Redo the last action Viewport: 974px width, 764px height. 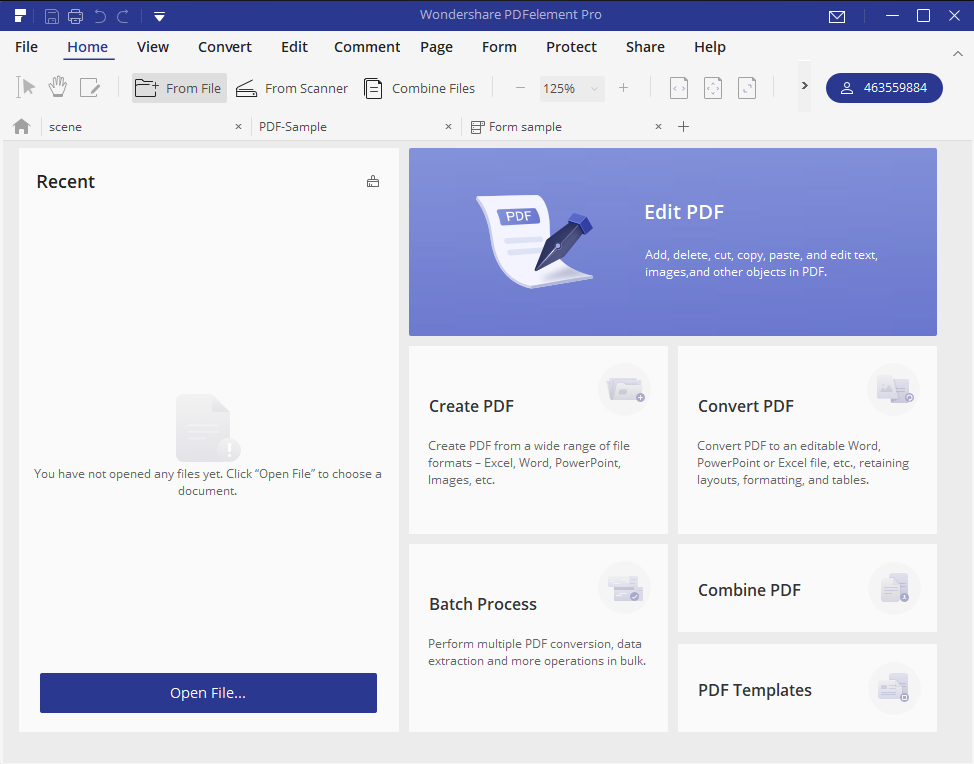(122, 15)
